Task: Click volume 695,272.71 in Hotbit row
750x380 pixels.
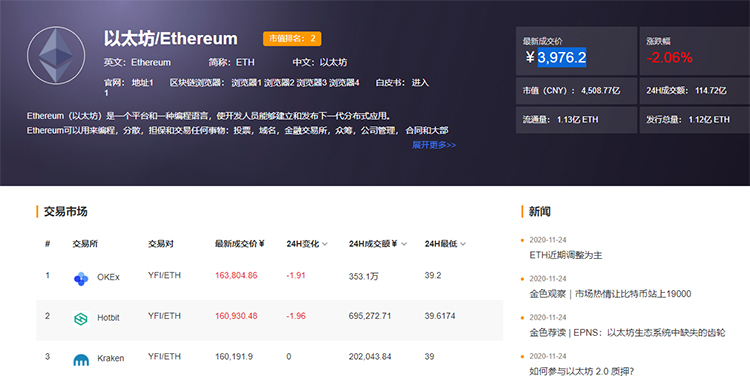Action: click(370, 316)
